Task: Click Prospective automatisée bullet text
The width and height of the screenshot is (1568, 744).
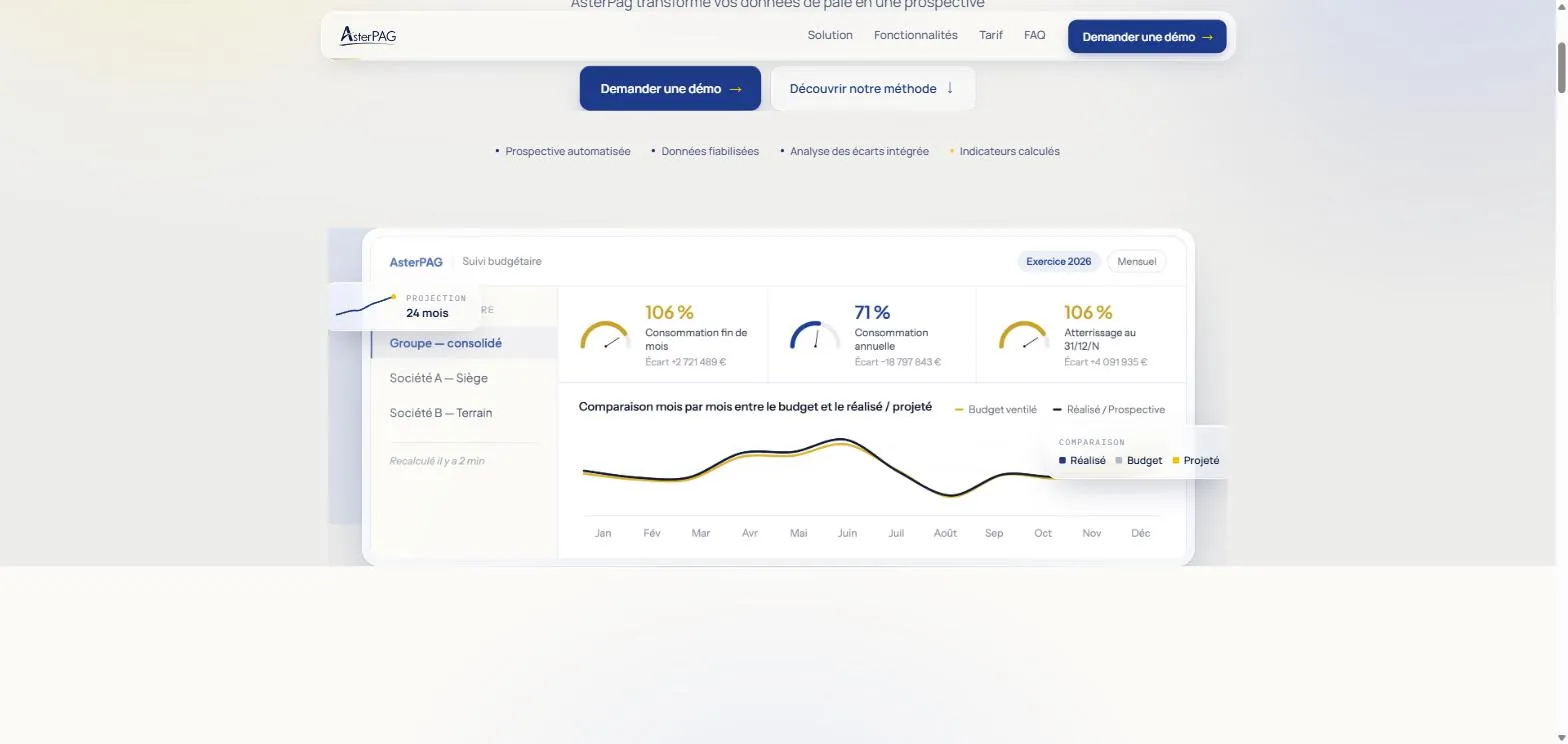Action: click(x=568, y=151)
